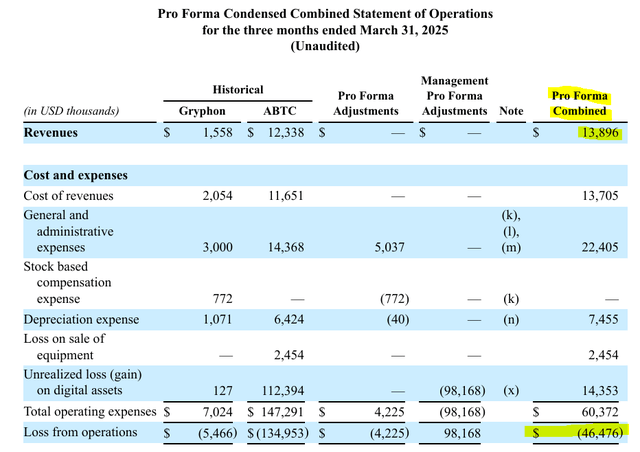Click 'for the three months ended March 31, 2025'

click(325, 30)
